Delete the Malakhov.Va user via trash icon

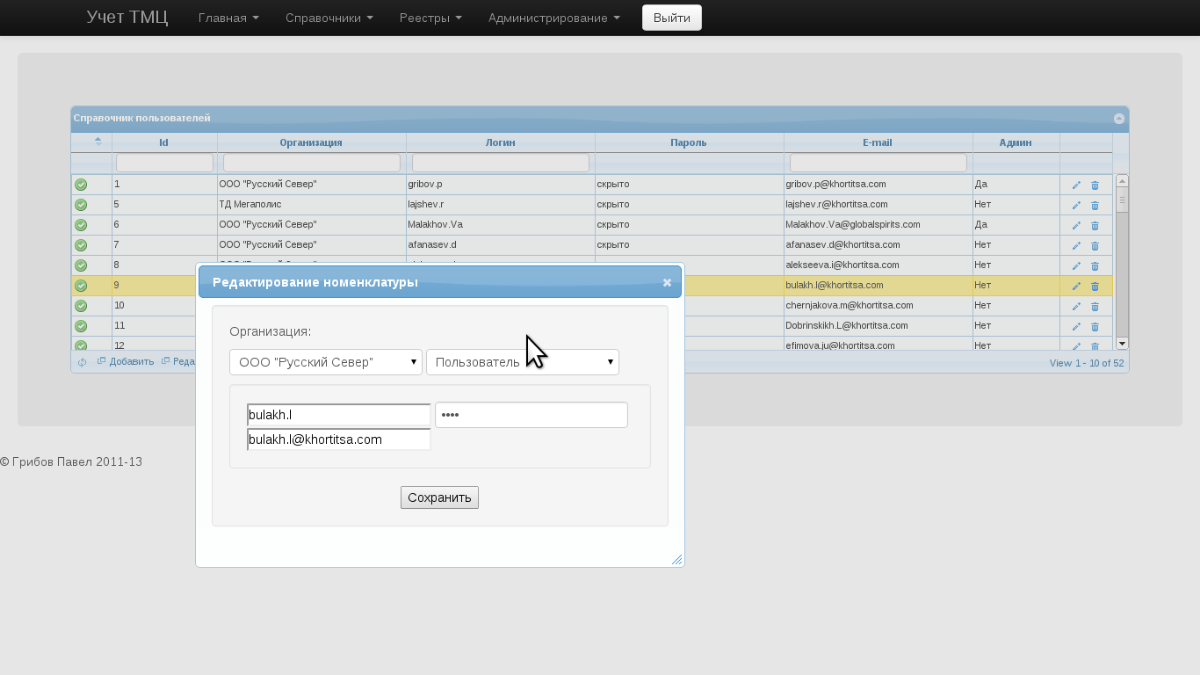[1094, 225]
